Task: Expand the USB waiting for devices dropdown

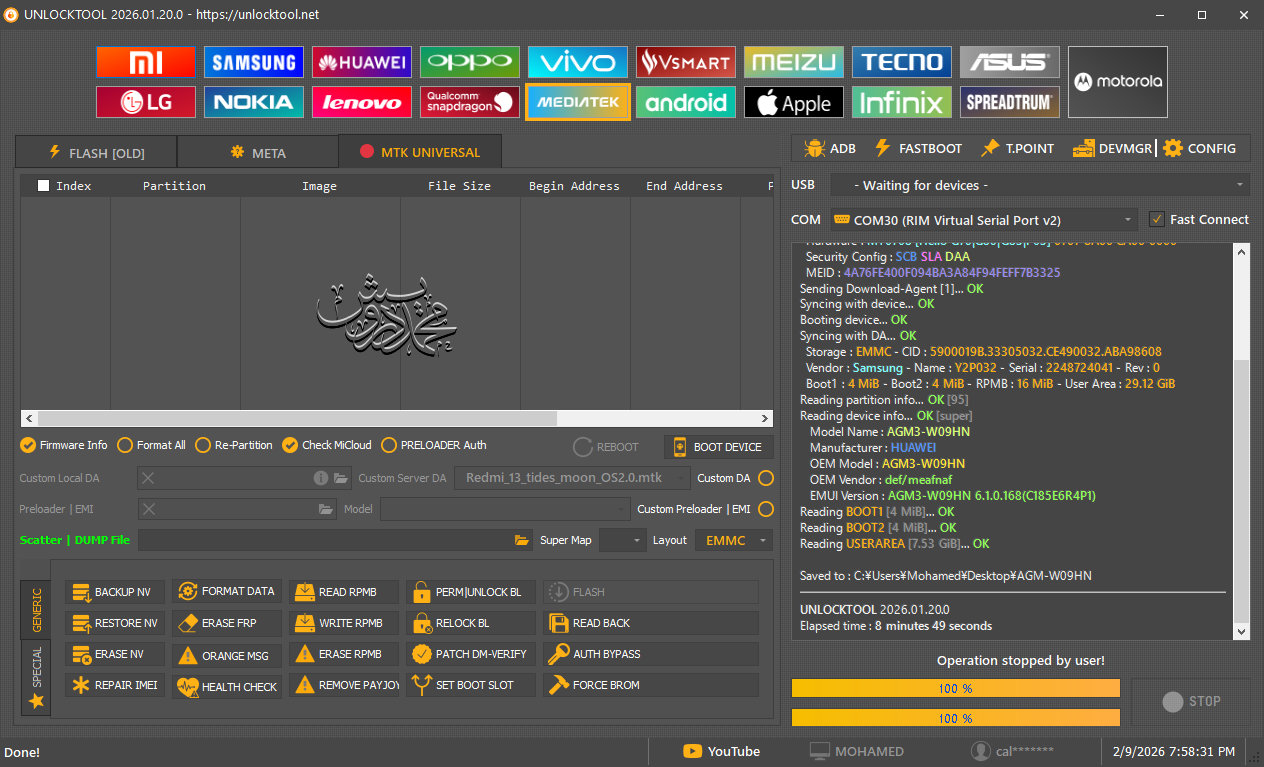Action: click(x=1039, y=185)
